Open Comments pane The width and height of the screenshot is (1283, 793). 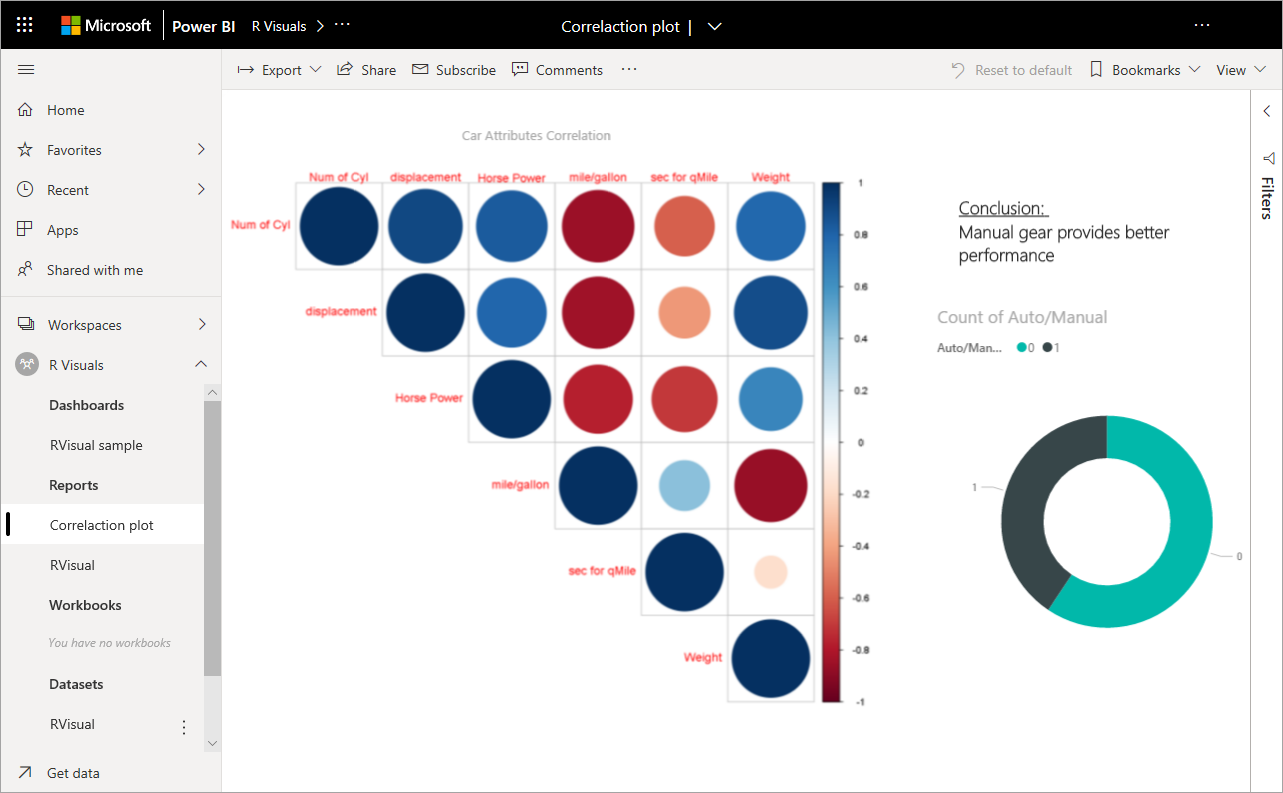tap(557, 70)
